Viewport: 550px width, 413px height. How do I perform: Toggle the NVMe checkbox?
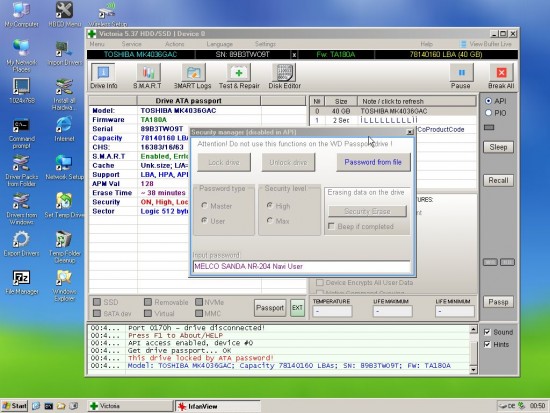(x=199, y=302)
